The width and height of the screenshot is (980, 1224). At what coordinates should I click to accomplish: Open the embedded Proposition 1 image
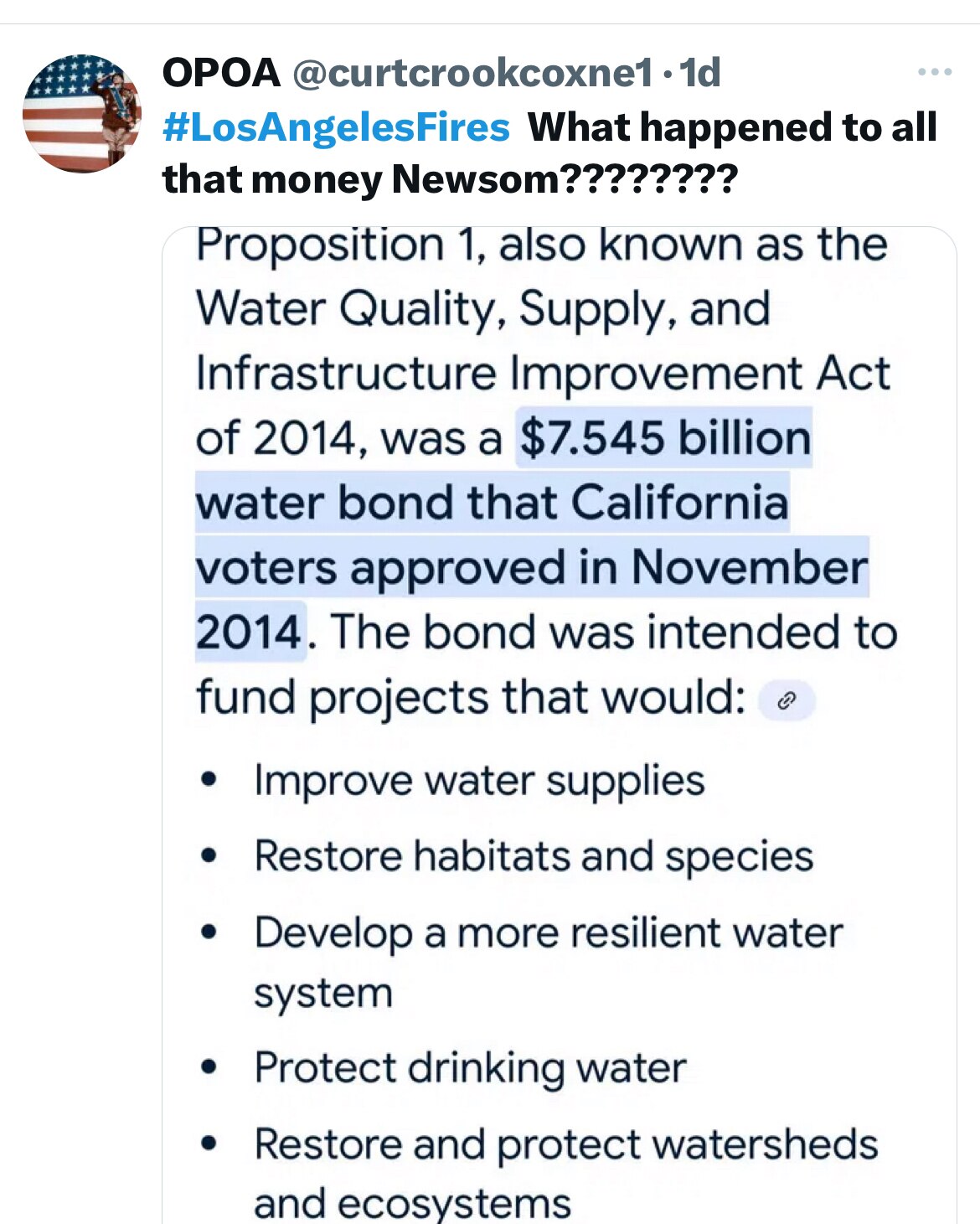tap(559, 725)
